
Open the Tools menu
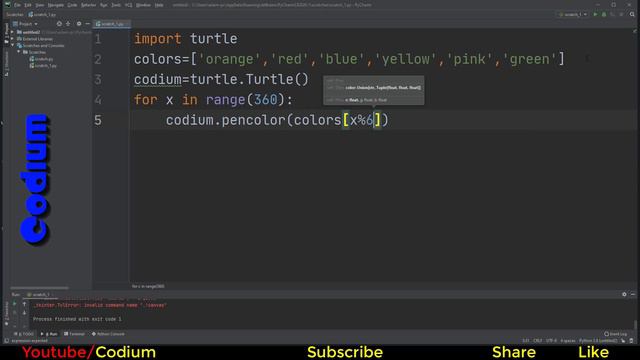point(116,5)
